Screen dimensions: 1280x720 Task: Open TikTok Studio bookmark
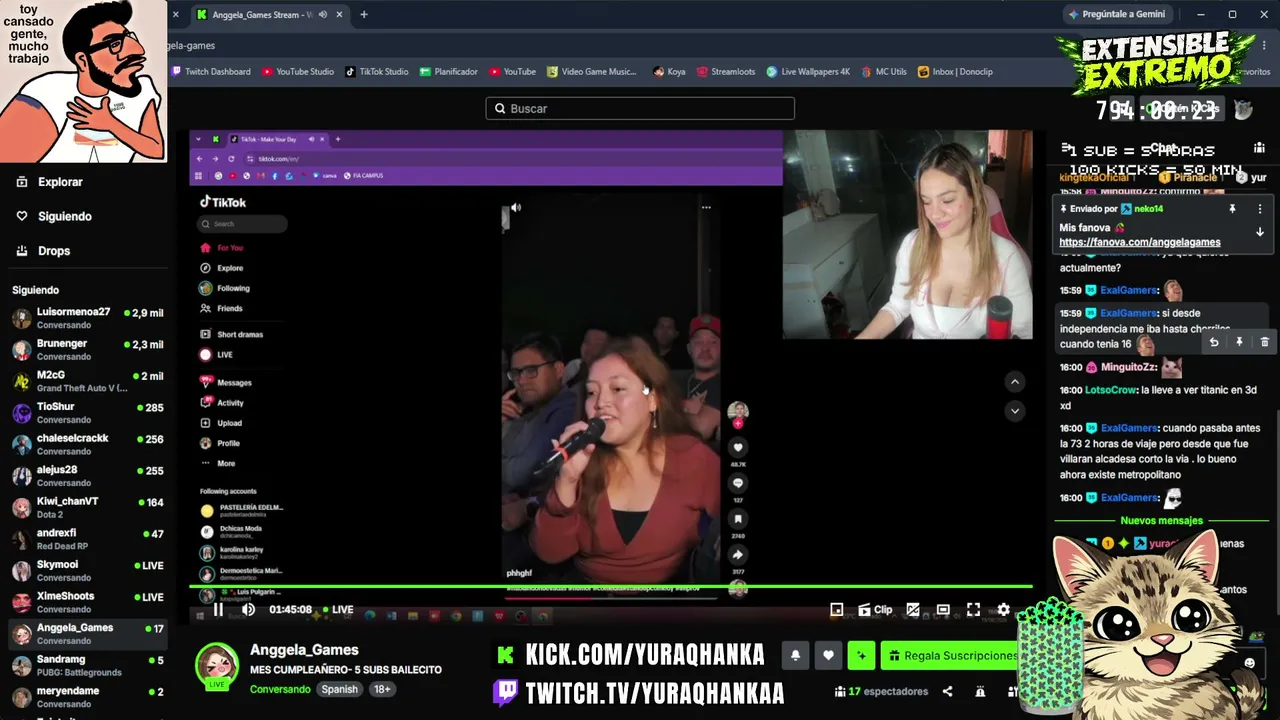point(377,72)
